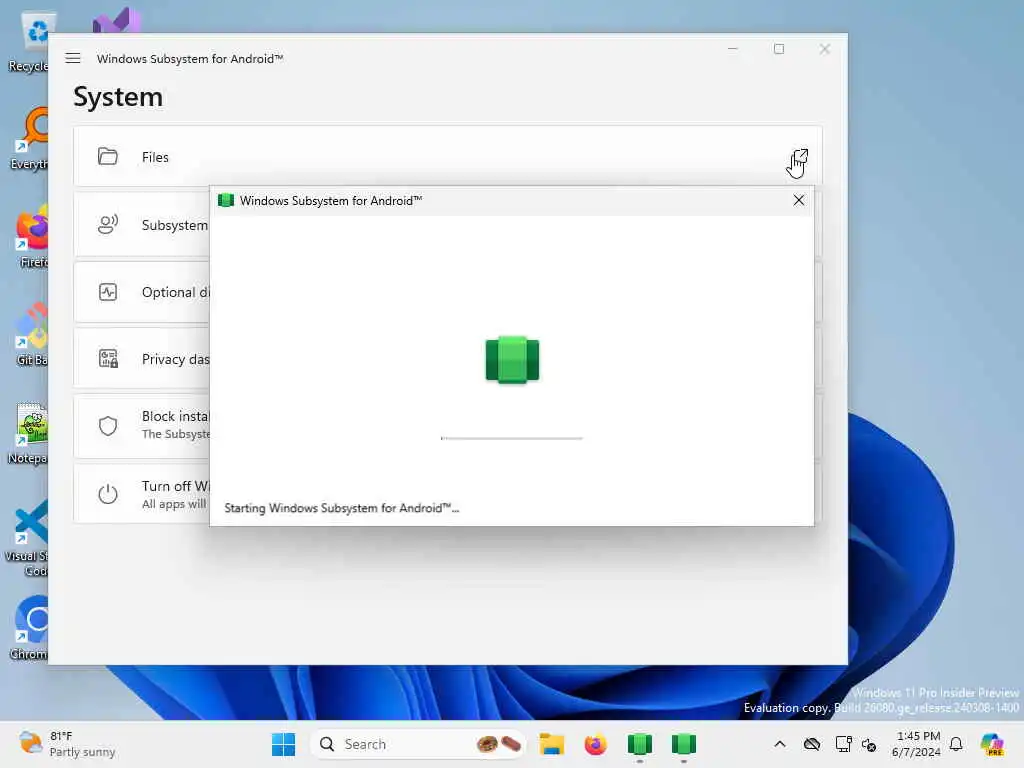Screen dimensions: 1024x768
Task: Select the Notepad++ desktop shortcut
Action: point(29,433)
